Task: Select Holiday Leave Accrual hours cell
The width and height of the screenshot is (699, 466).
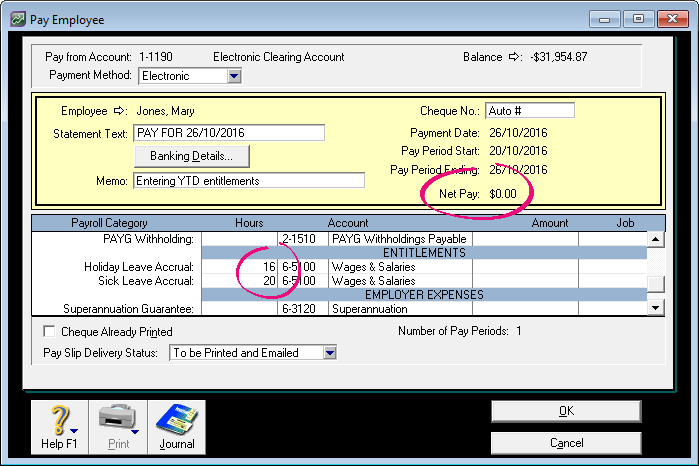Action: (239, 267)
